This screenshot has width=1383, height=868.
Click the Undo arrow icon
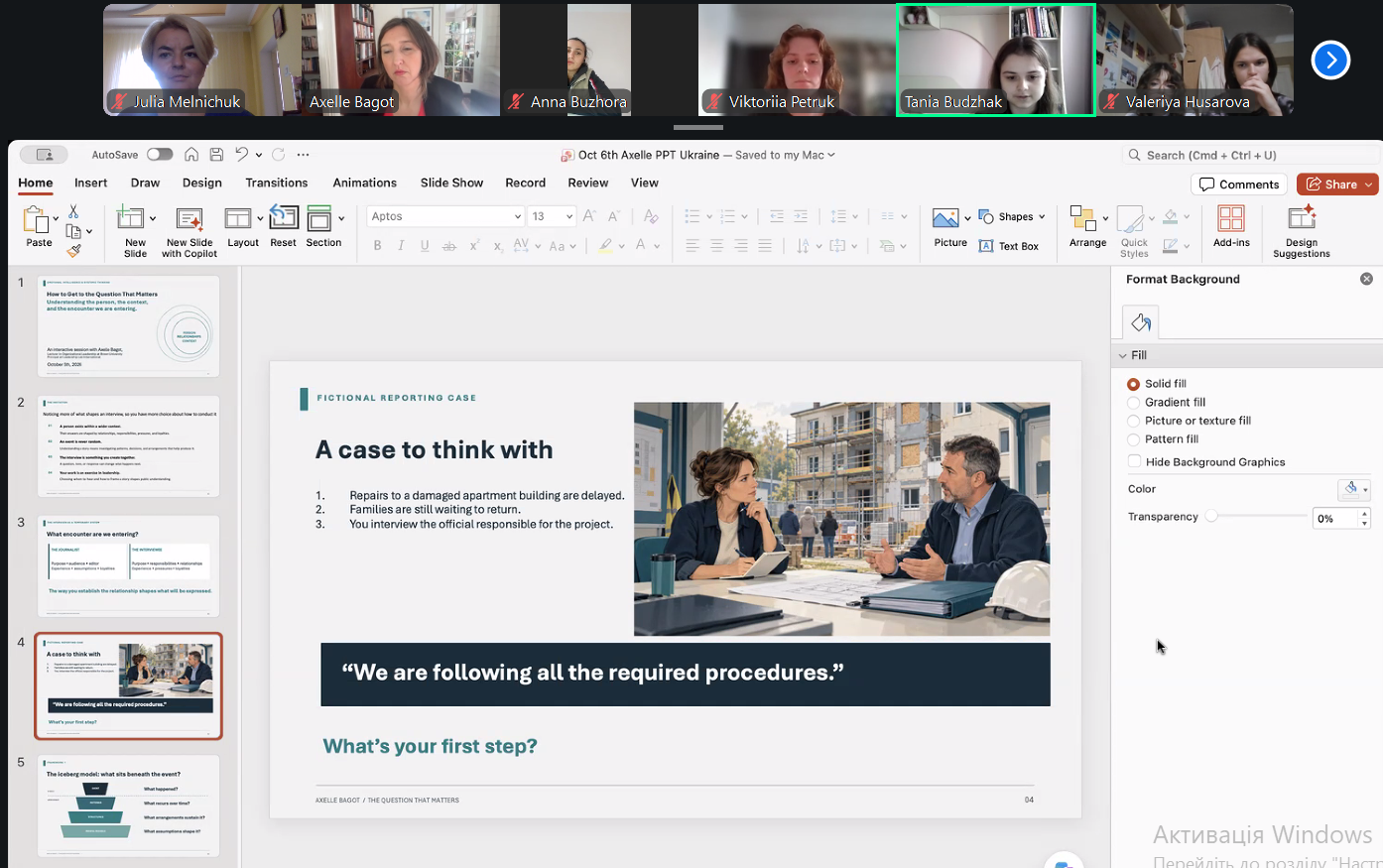(241, 155)
